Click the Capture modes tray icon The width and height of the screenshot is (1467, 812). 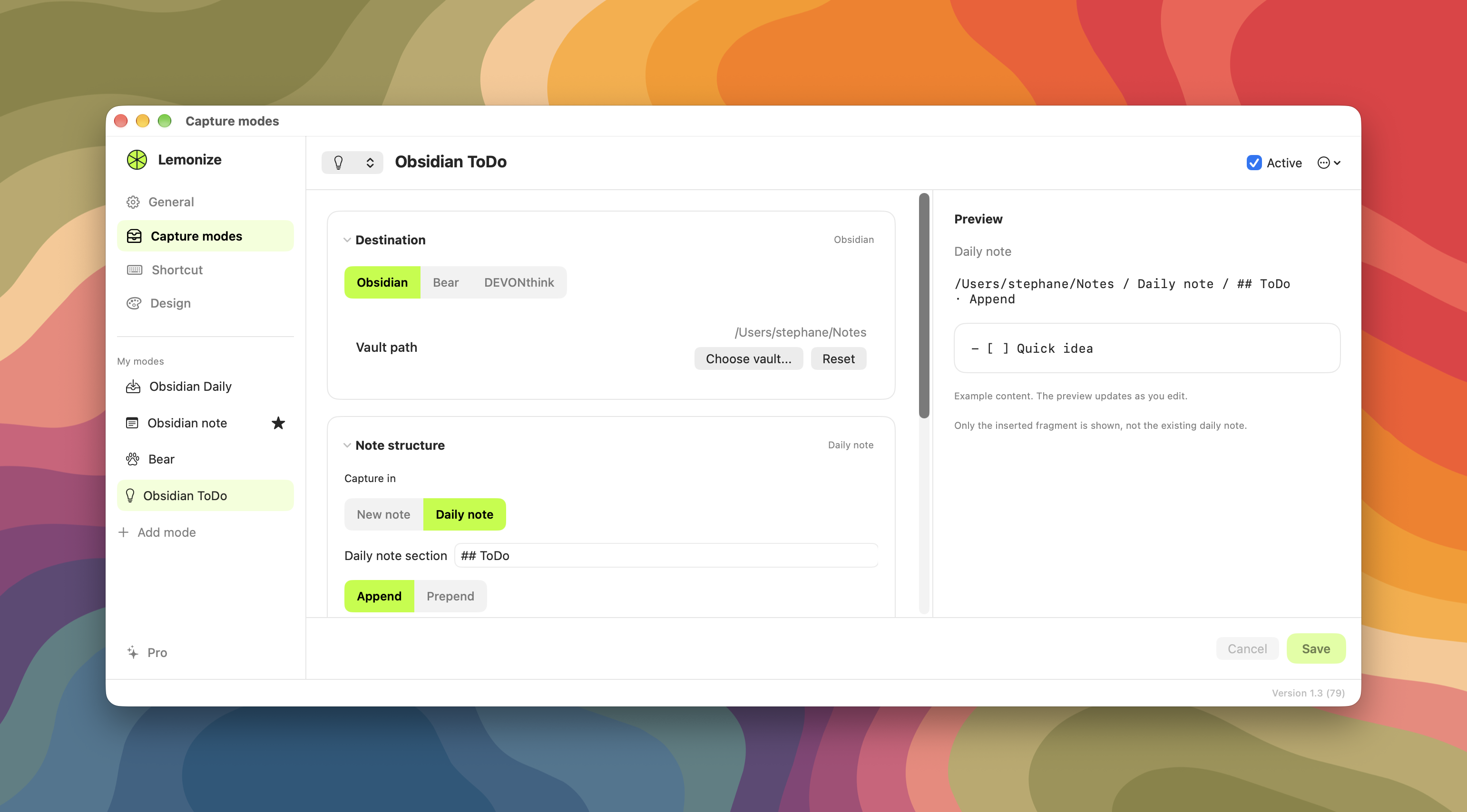135,236
